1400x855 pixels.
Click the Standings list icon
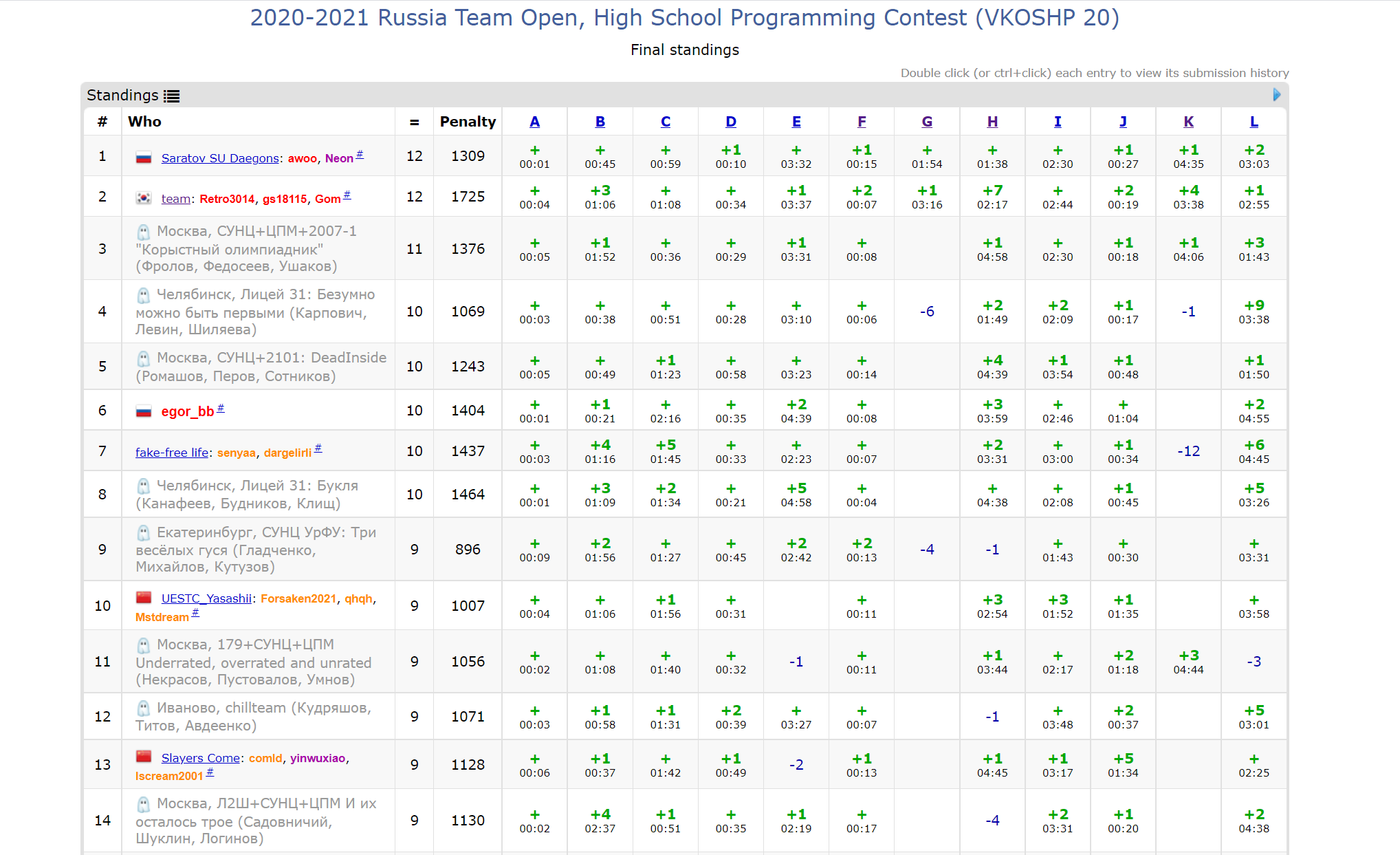[x=171, y=96]
